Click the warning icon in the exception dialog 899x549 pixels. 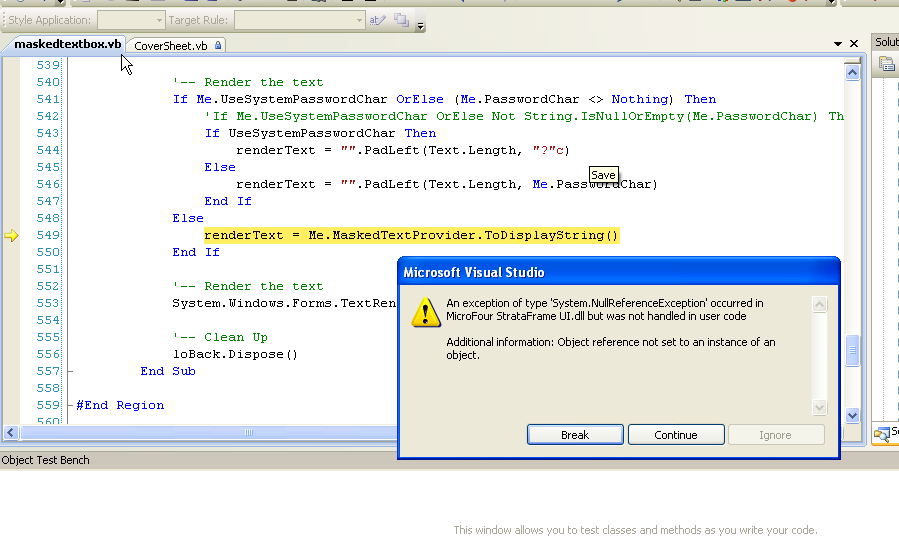tap(427, 312)
